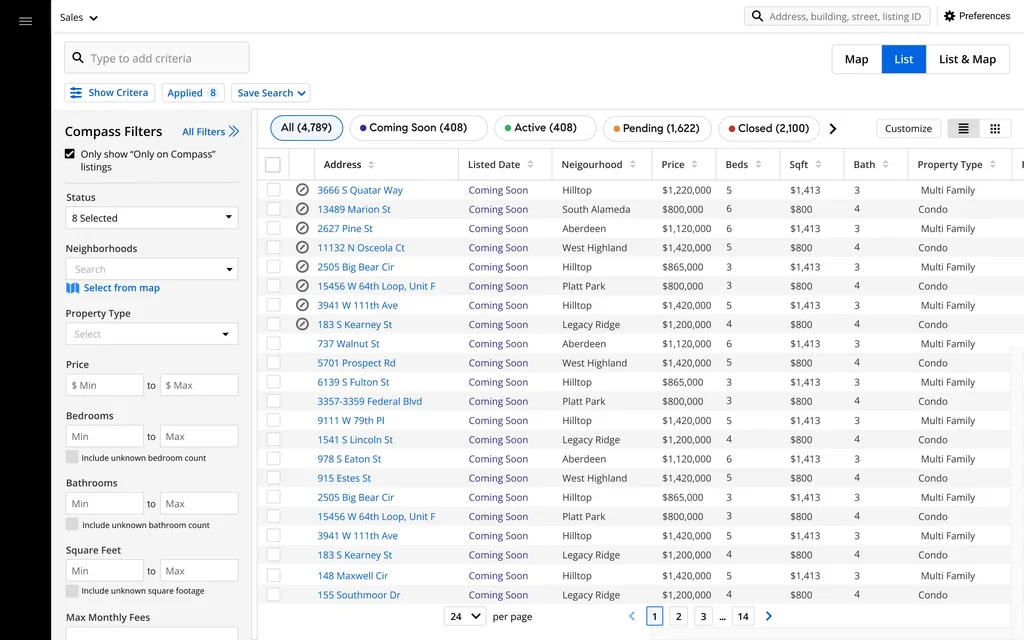Sort by Property Type column arrows

click(993, 165)
